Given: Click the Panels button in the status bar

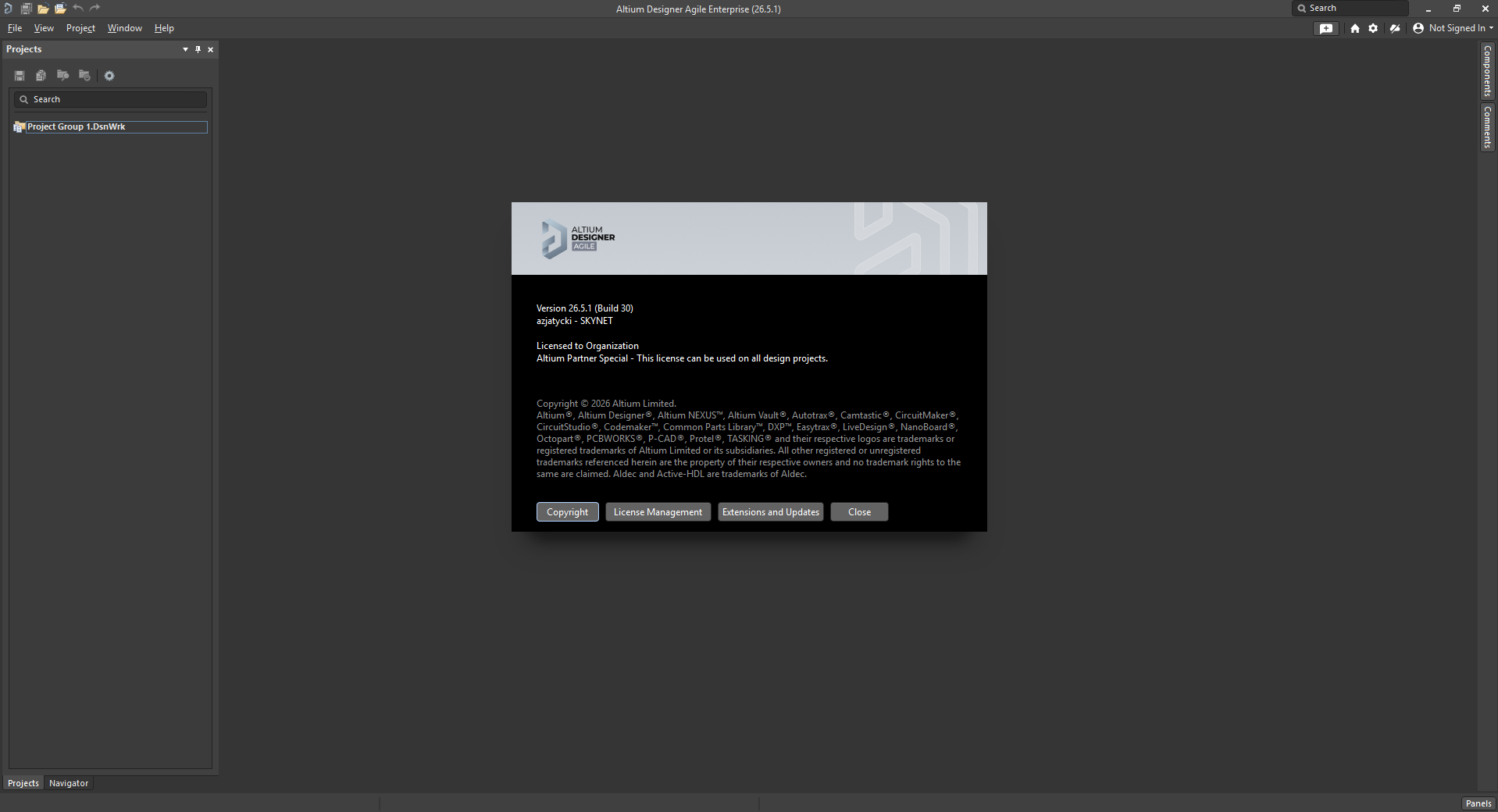Looking at the screenshot, I should [x=1478, y=803].
